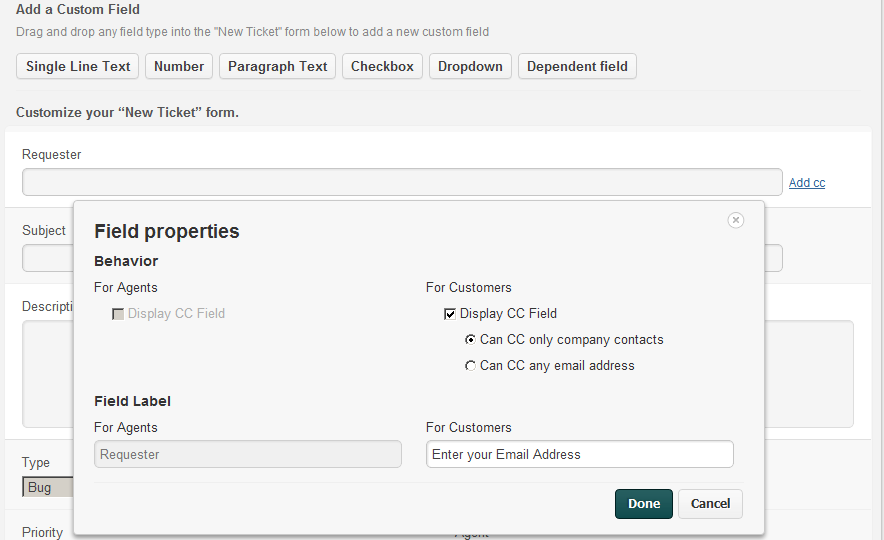Viewport: 884px width, 540px height.
Task: Open the Type dropdown showing Bug
Action: [48, 487]
